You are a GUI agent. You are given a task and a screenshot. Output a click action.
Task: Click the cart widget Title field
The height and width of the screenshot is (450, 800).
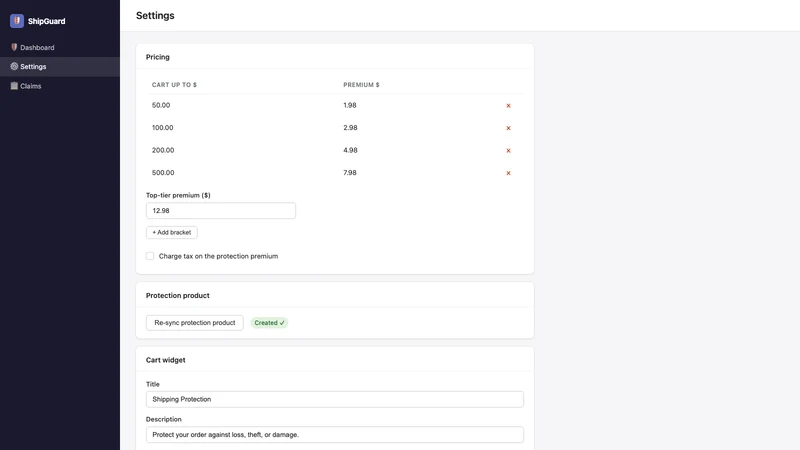[335, 399]
